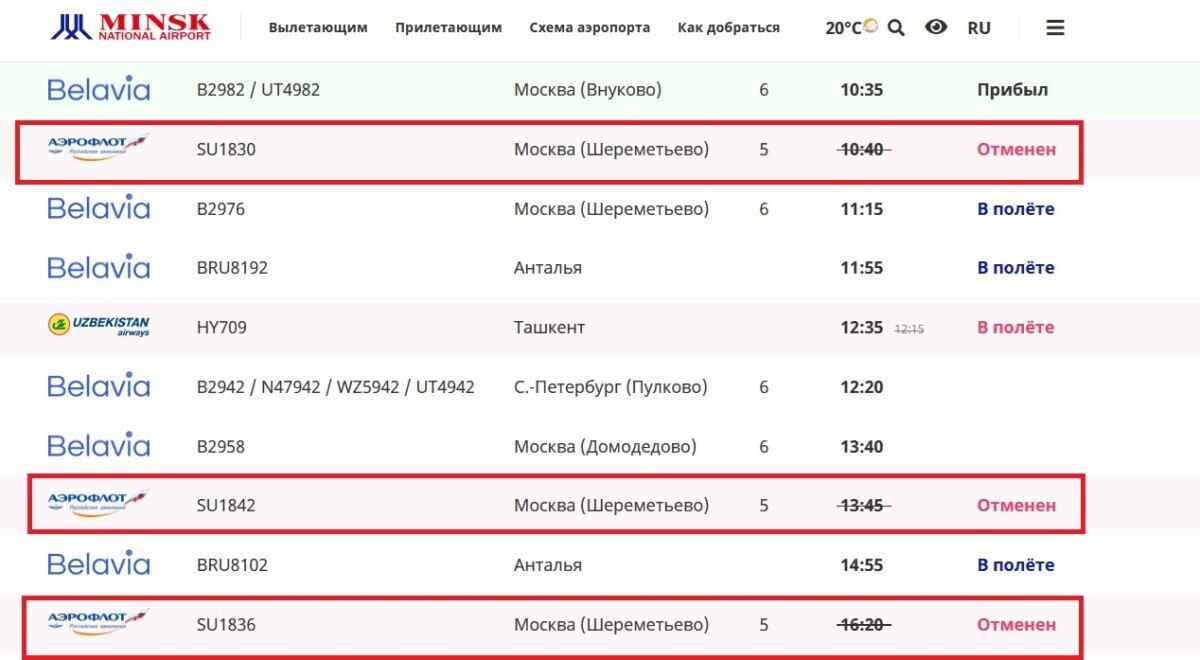This screenshot has height=660, width=1200.
Task: Click Uzbekistan Airways logo for HY709
Action: point(98,327)
